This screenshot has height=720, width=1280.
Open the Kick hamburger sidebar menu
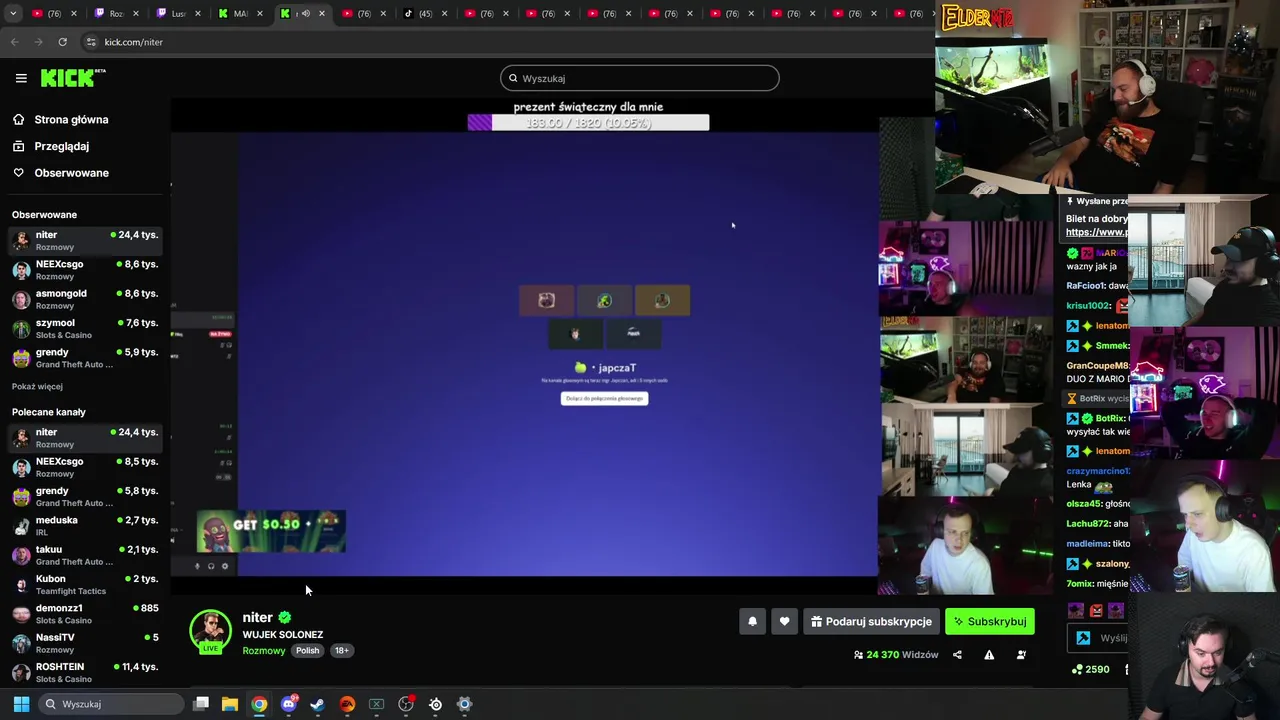(21, 78)
